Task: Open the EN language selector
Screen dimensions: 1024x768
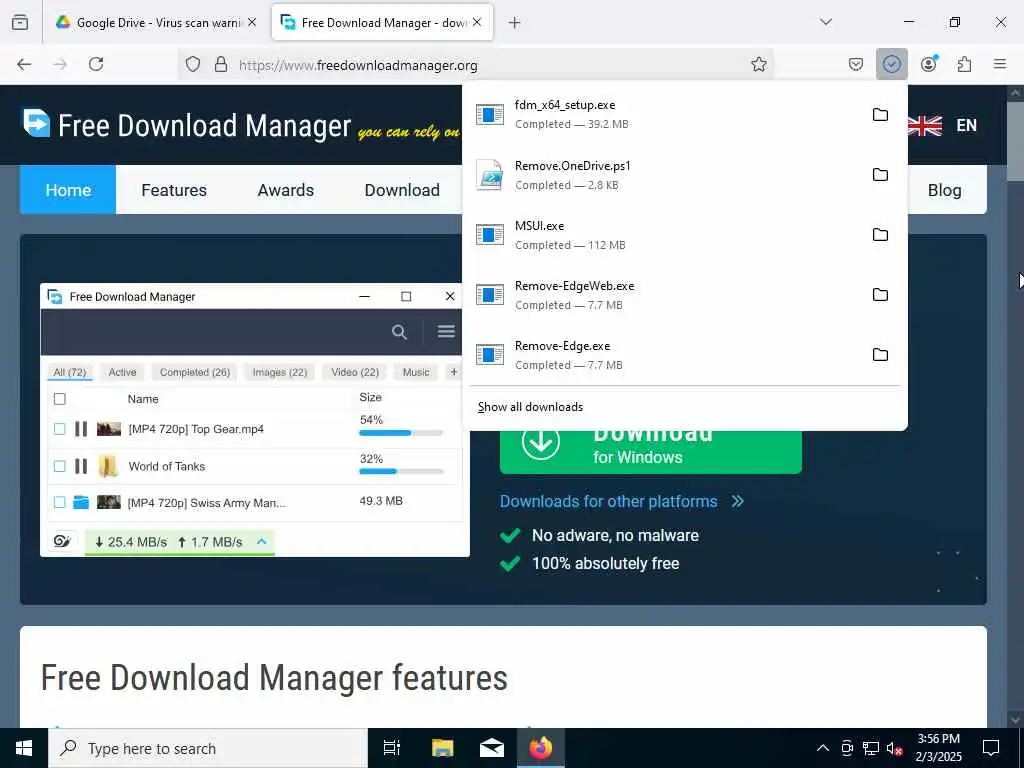Action: point(967,125)
